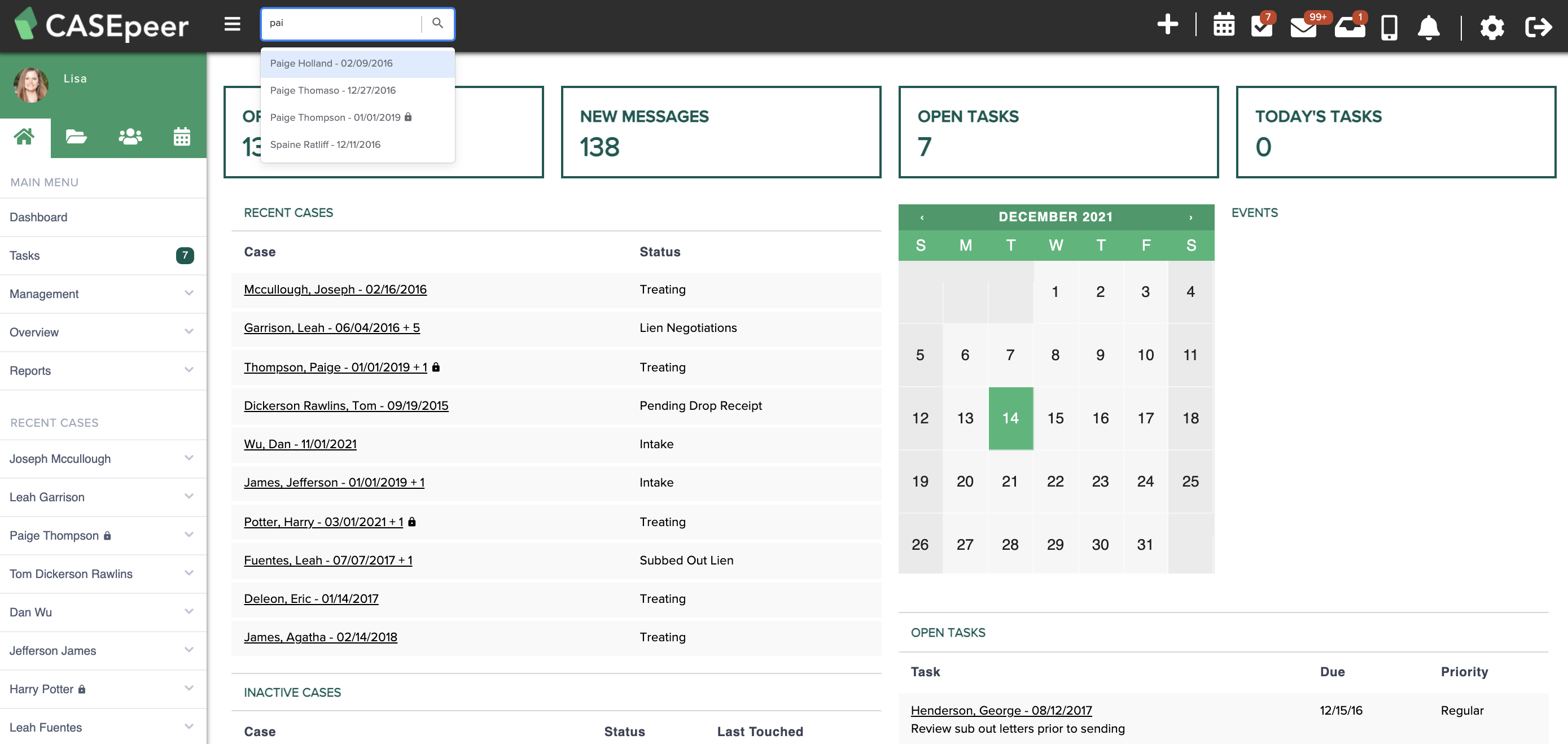This screenshot has height=744, width=1568.
Task: Expand the Paige Thompson recent case
Action: [x=188, y=535]
